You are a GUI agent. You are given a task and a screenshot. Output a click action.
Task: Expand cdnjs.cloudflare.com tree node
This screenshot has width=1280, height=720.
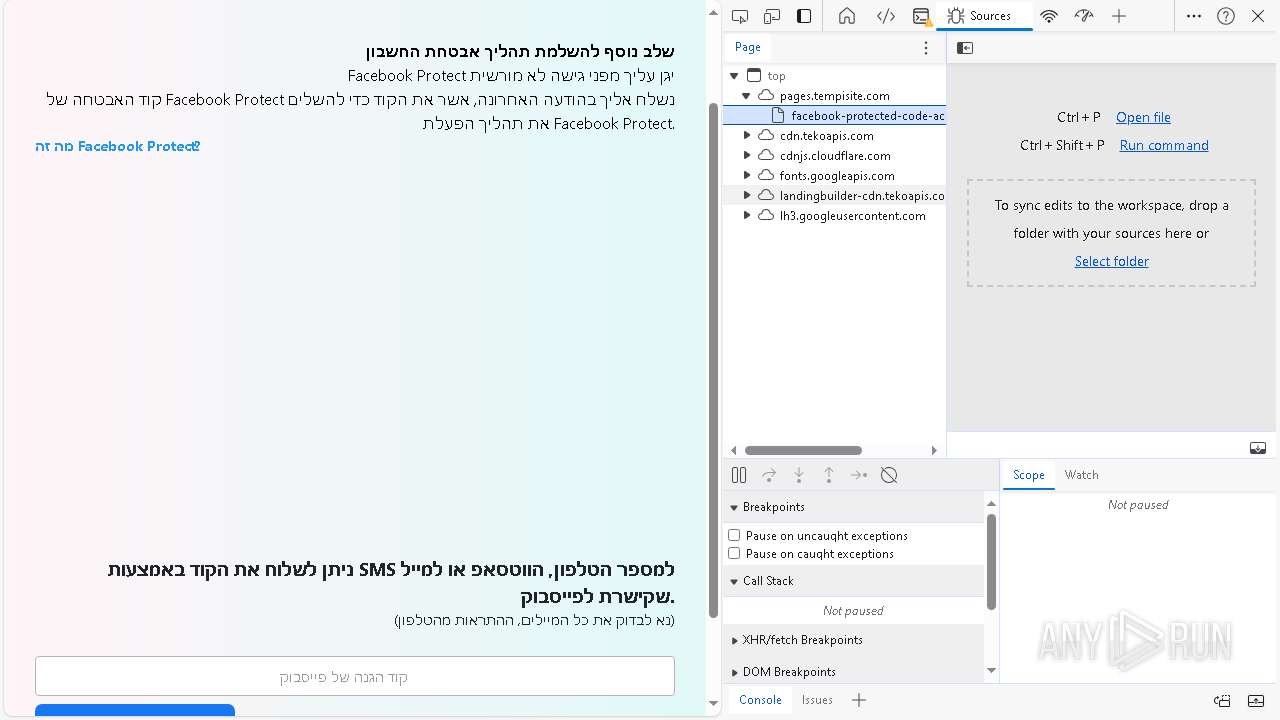coord(746,156)
